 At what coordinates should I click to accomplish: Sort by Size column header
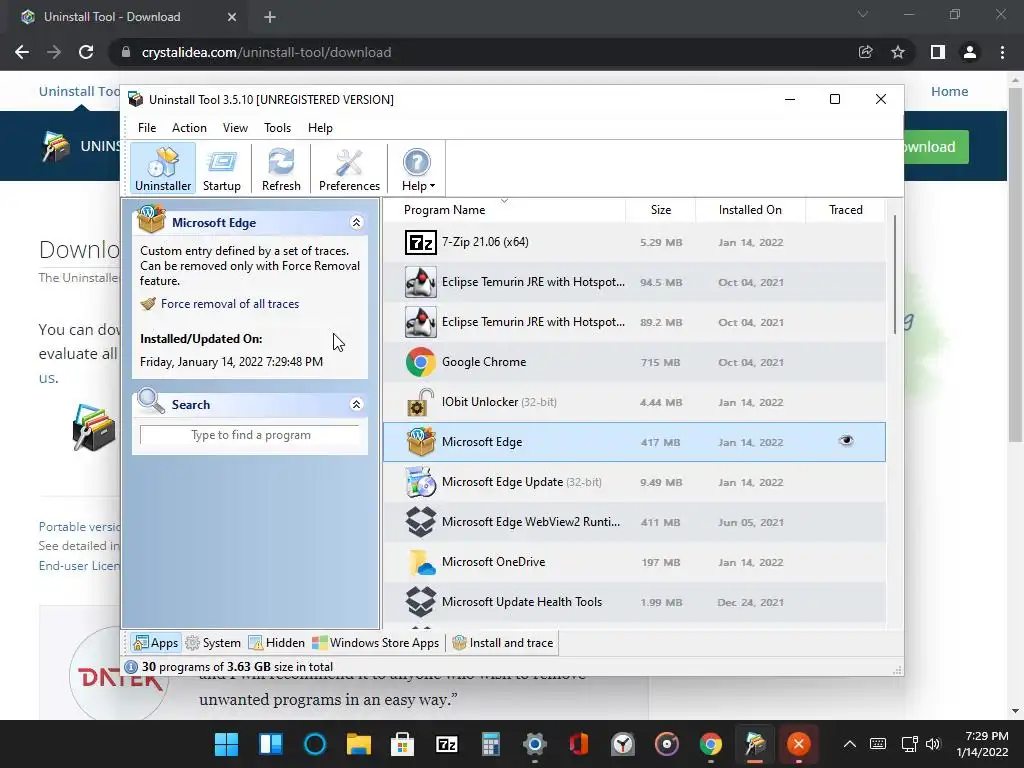click(661, 210)
